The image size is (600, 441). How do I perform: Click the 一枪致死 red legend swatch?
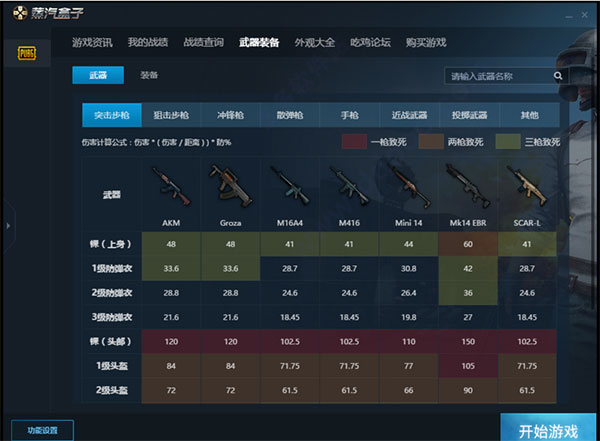click(354, 142)
